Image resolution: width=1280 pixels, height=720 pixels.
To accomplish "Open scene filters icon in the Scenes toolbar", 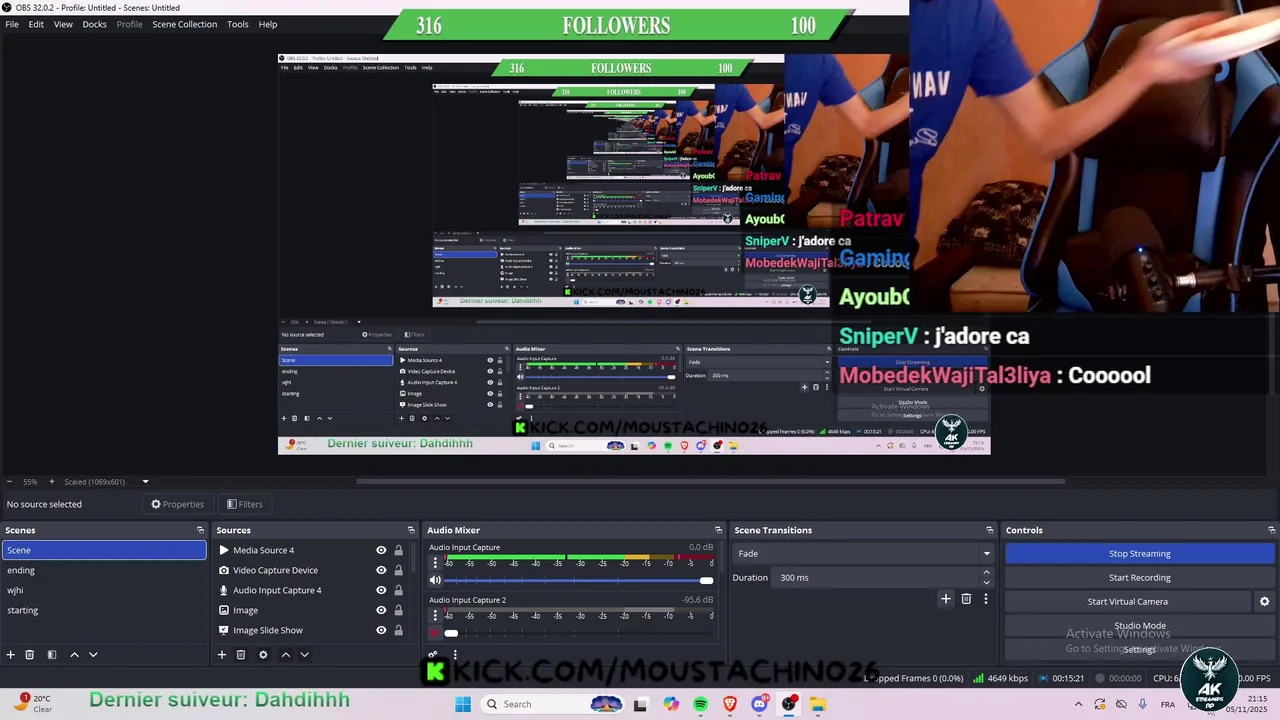I will [x=51, y=655].
